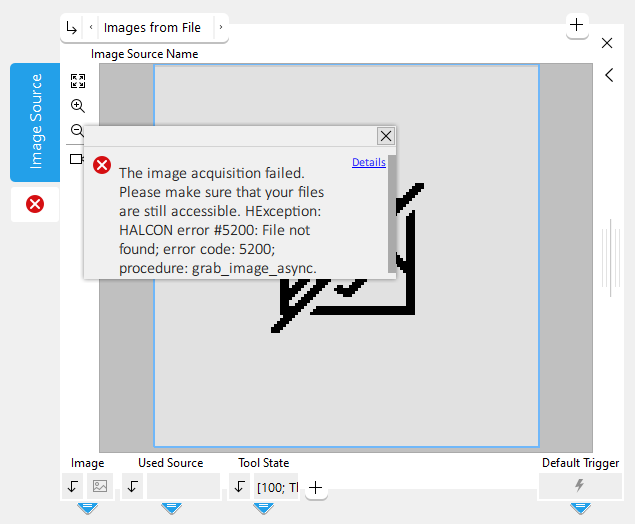Expand the dropdown arrow below Image output
Image resolution: width=635 pixels, height=524 pixels.
click(87, 508)
